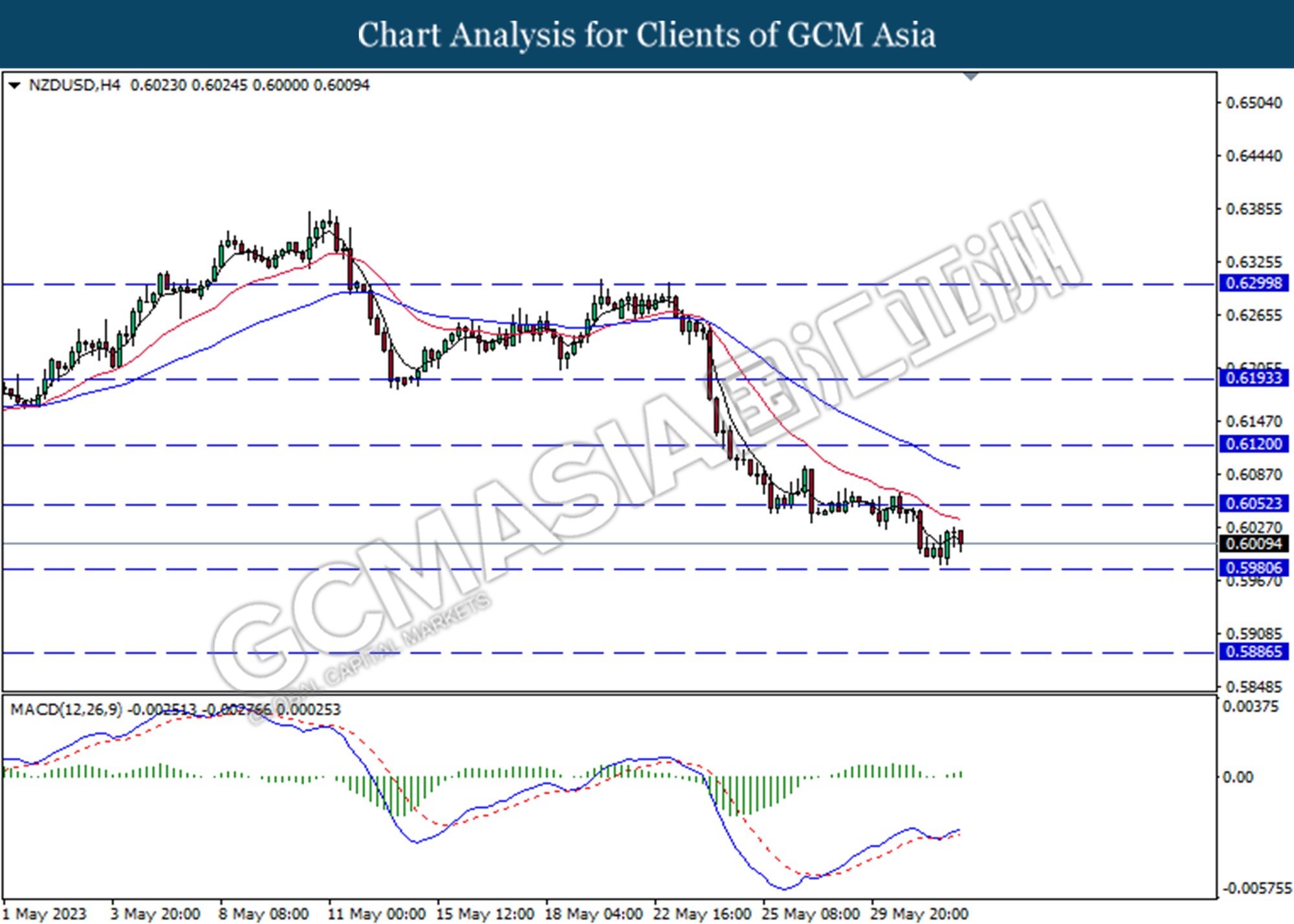Click the 0.60870 price axis value
The height and width of the screenshot is (924, 1294).
pyautogui.click(x=1254, y=474)
